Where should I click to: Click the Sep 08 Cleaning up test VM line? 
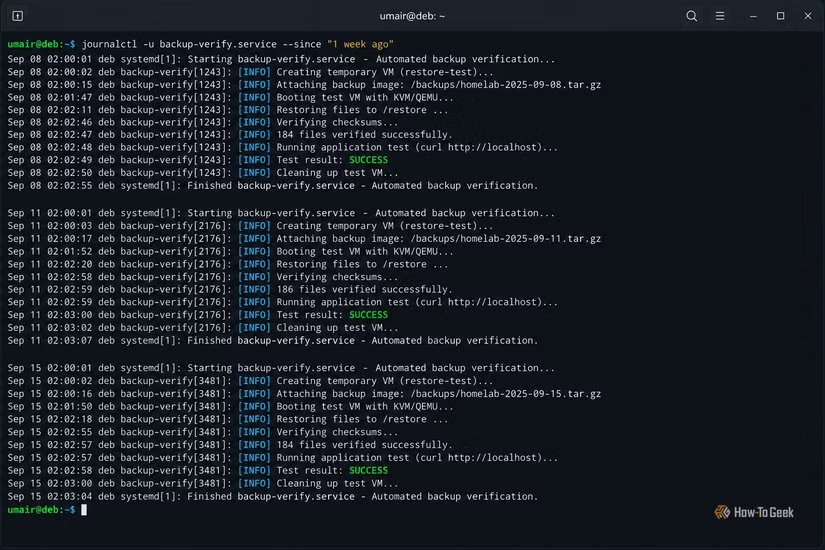point(203,173)
